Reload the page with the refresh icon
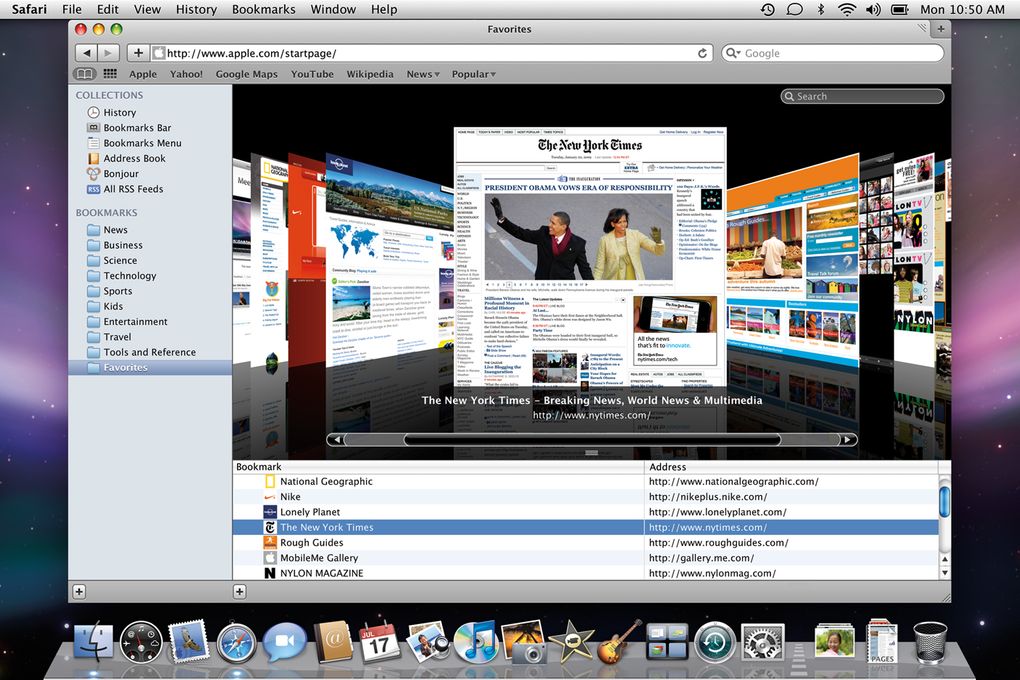Image resolution: width=1020 pixels, height=680 pixels. [x=703, y=53]
